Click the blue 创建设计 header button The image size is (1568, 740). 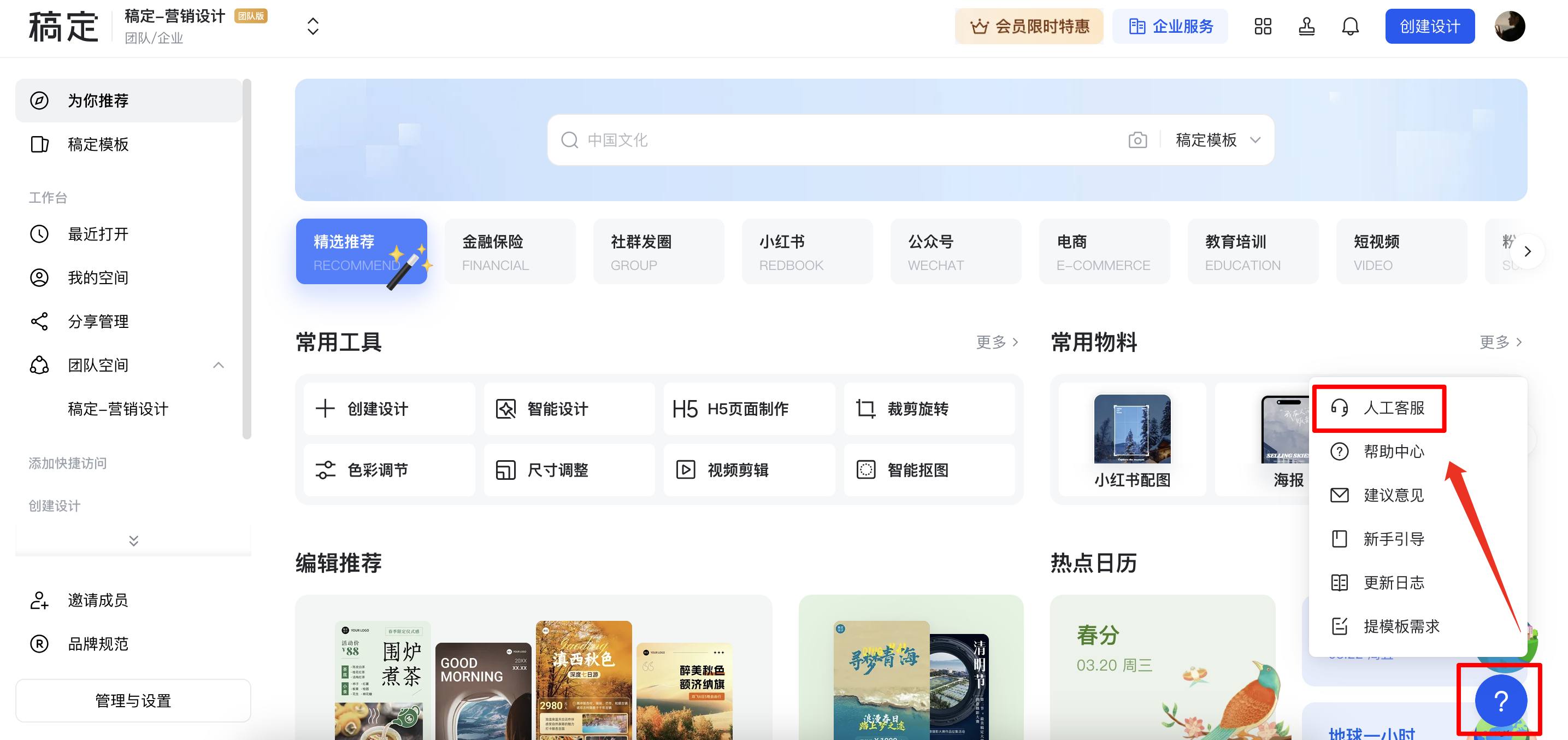(1429, 26)
